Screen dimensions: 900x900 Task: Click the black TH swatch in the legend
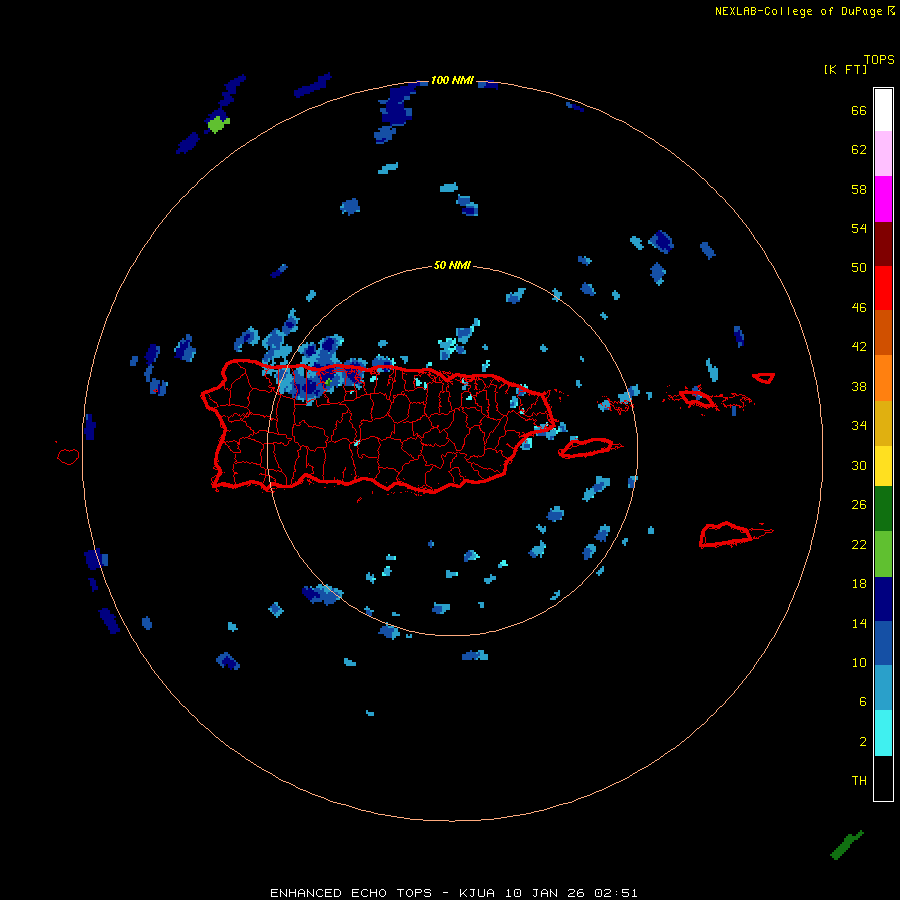tap(883, 778)
